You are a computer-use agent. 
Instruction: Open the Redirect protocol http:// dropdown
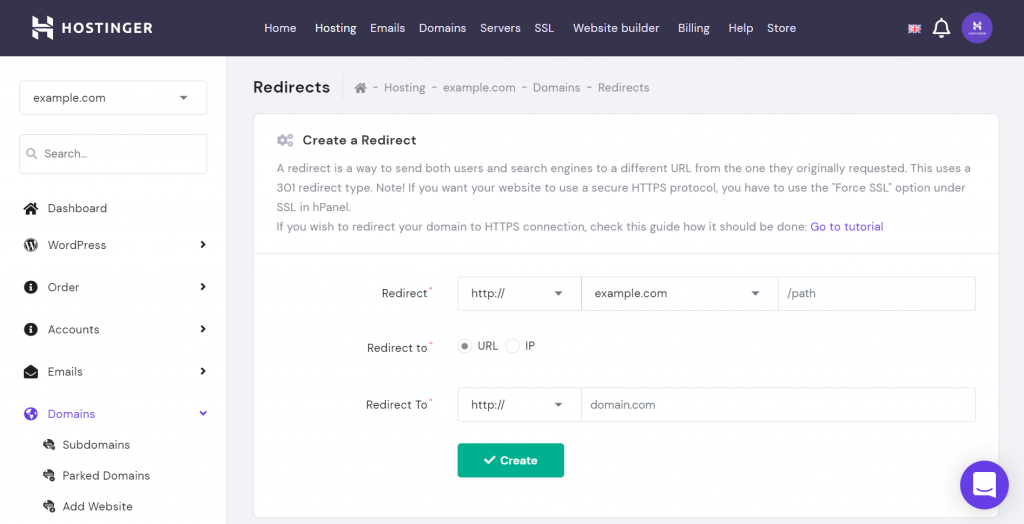click(519, 294)
